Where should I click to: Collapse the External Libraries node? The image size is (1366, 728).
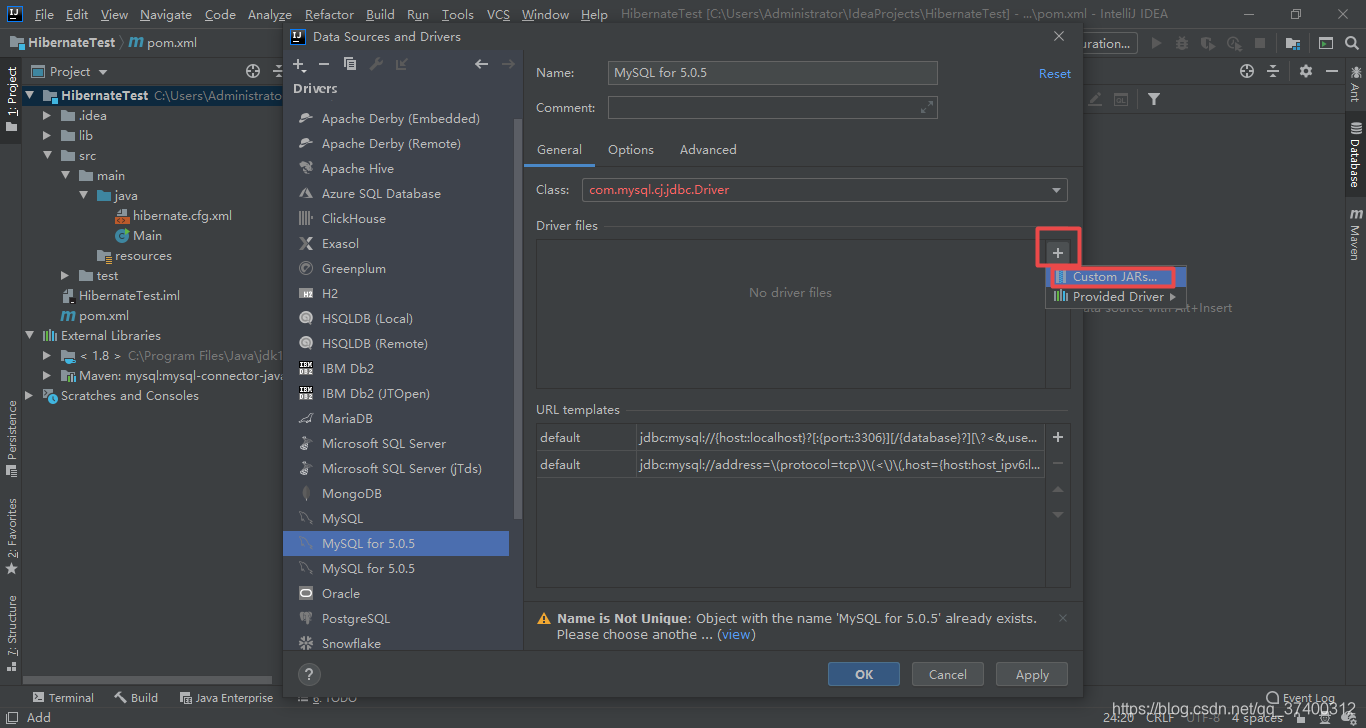tap(31, 335)
